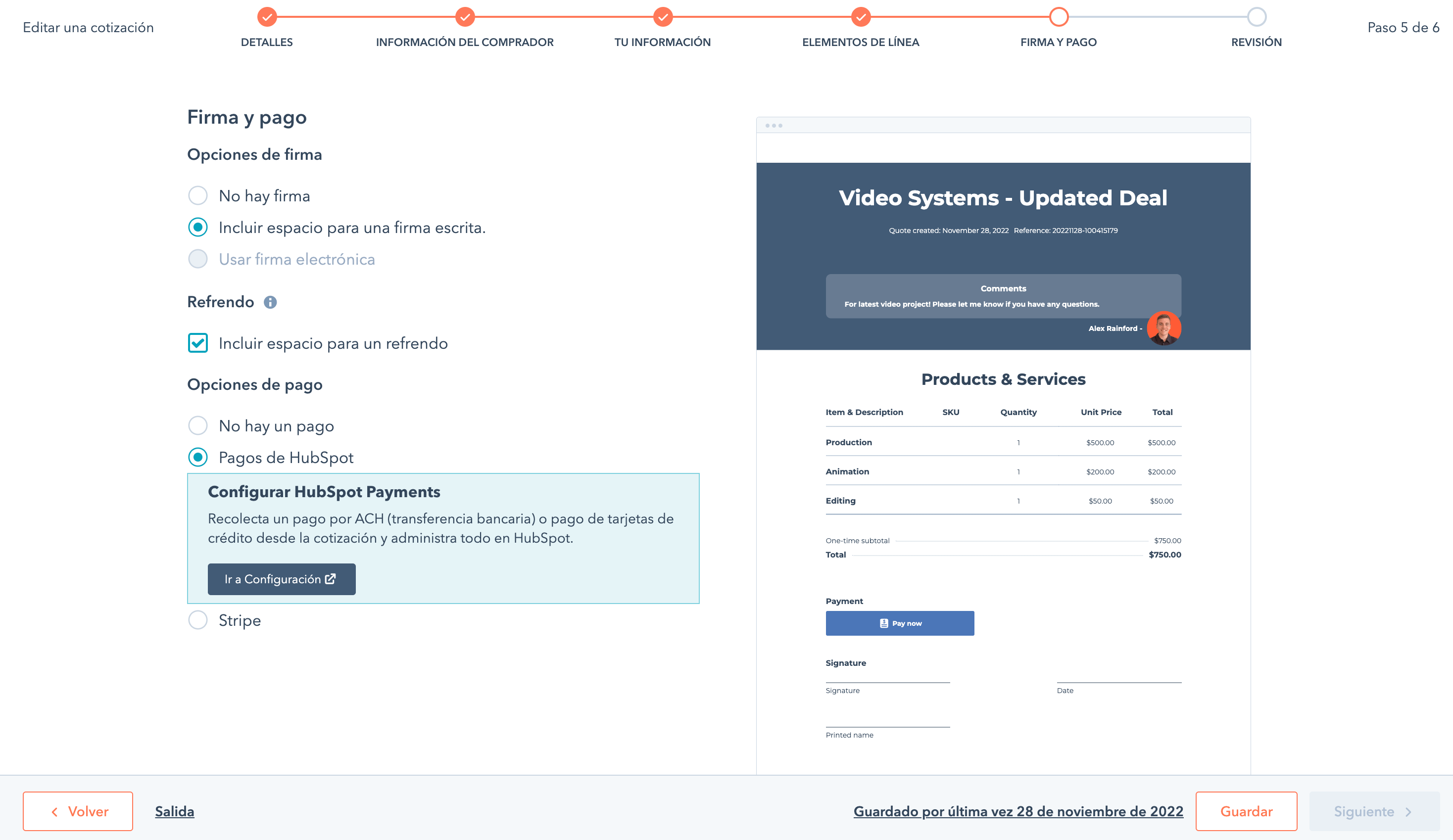
Task: Click the Información del comprador step checkmark
Action: coord(465,17)
